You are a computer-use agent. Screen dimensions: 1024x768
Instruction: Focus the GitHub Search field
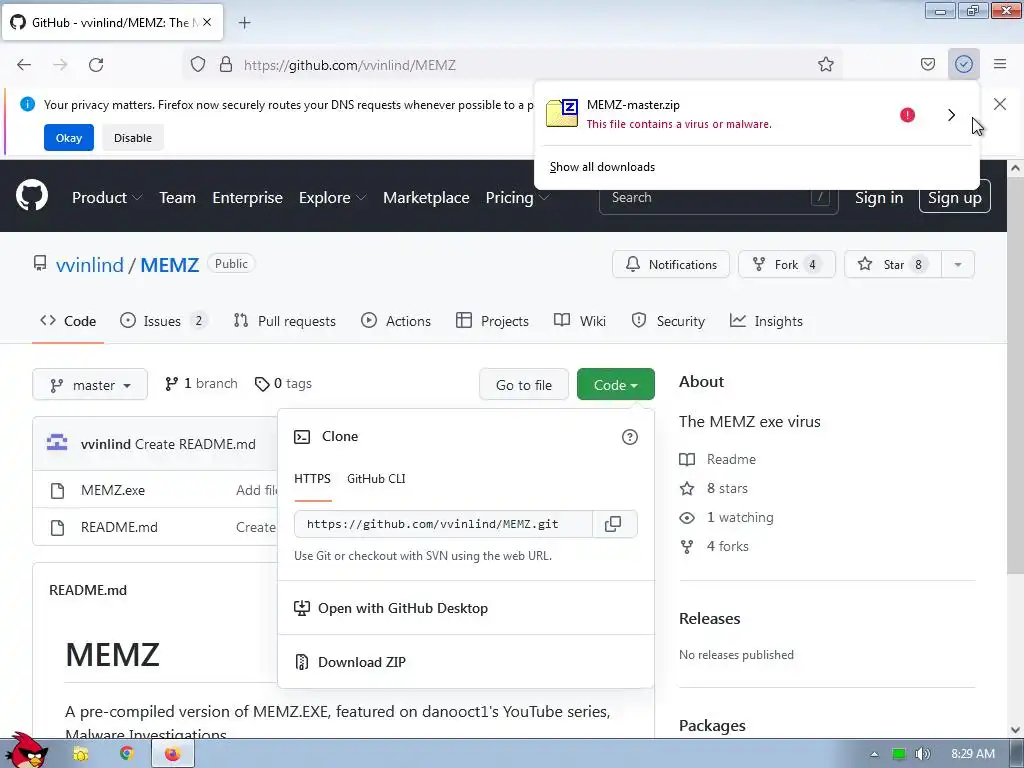[718, 197]
